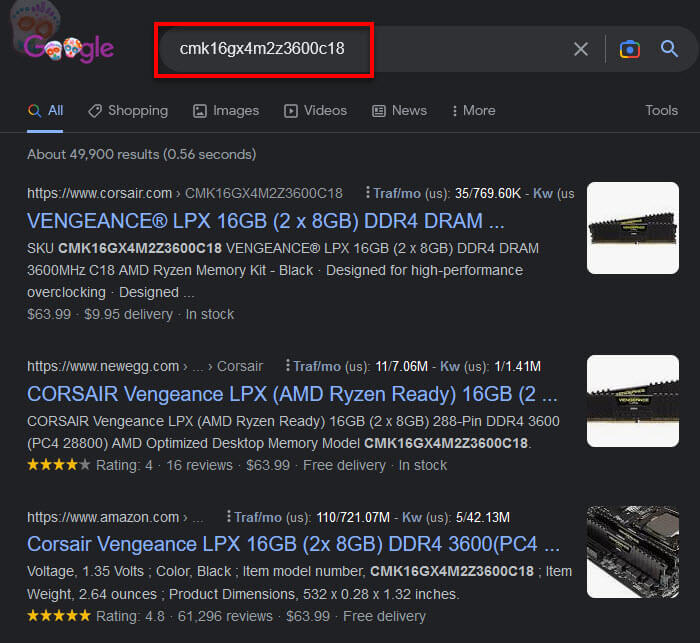This screenshot has width=700, height=643.
Task: Click the 35/769.60K traffic value
Action: (x=488, y=193)
